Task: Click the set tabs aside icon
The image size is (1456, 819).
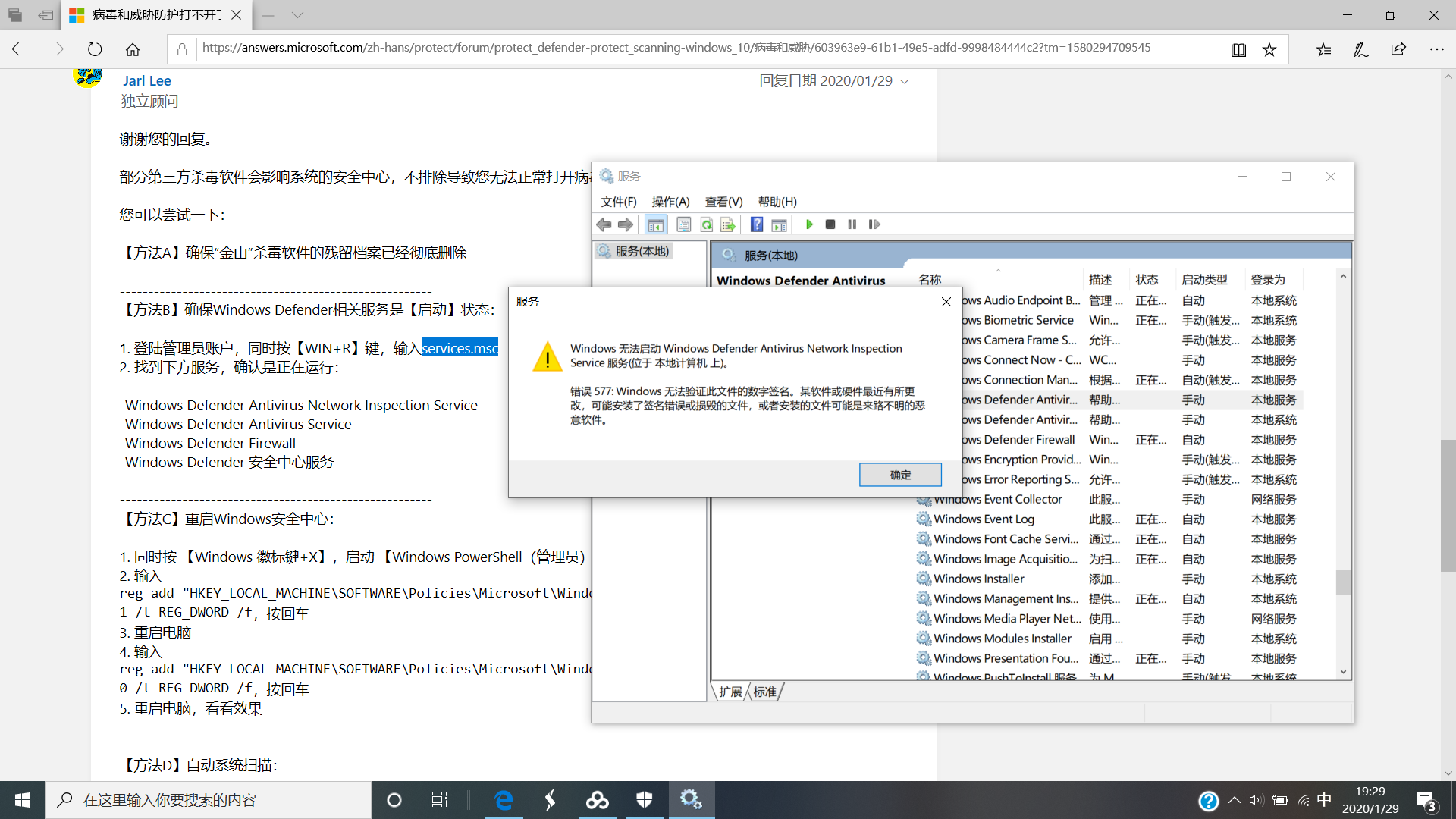Action: (x=46, y=15)
